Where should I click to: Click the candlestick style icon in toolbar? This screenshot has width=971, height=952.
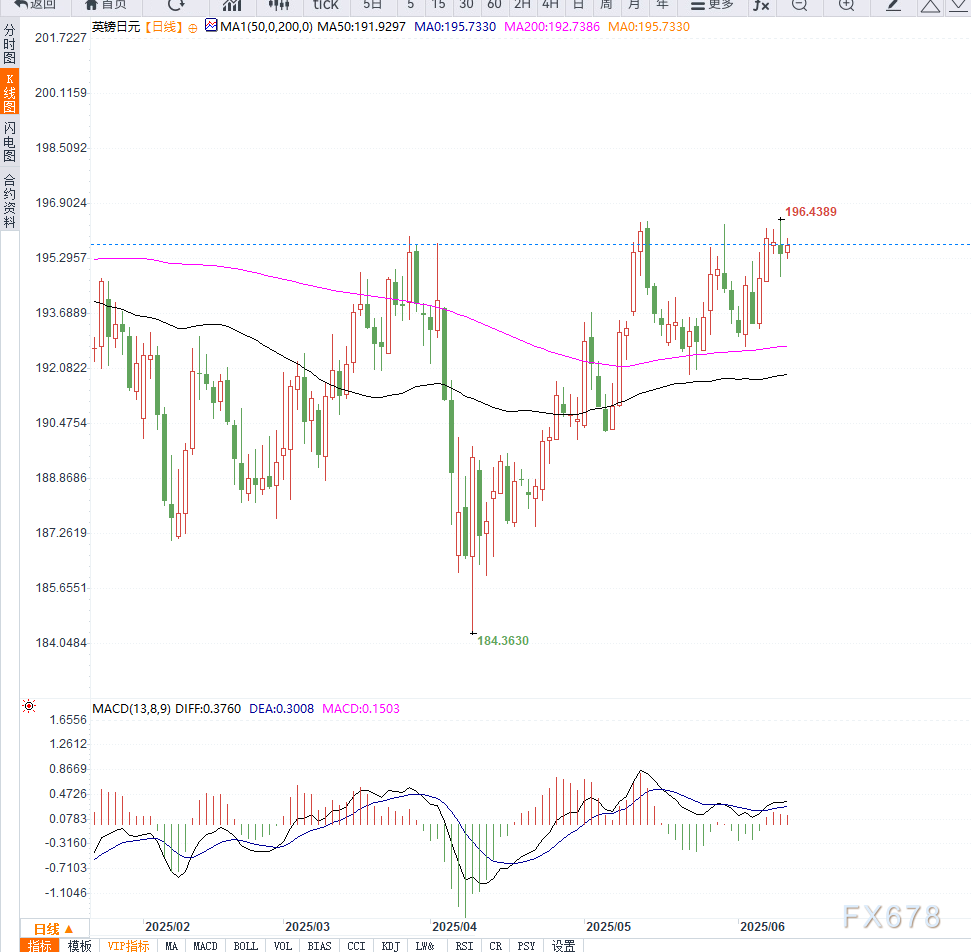tap(278, 5)
